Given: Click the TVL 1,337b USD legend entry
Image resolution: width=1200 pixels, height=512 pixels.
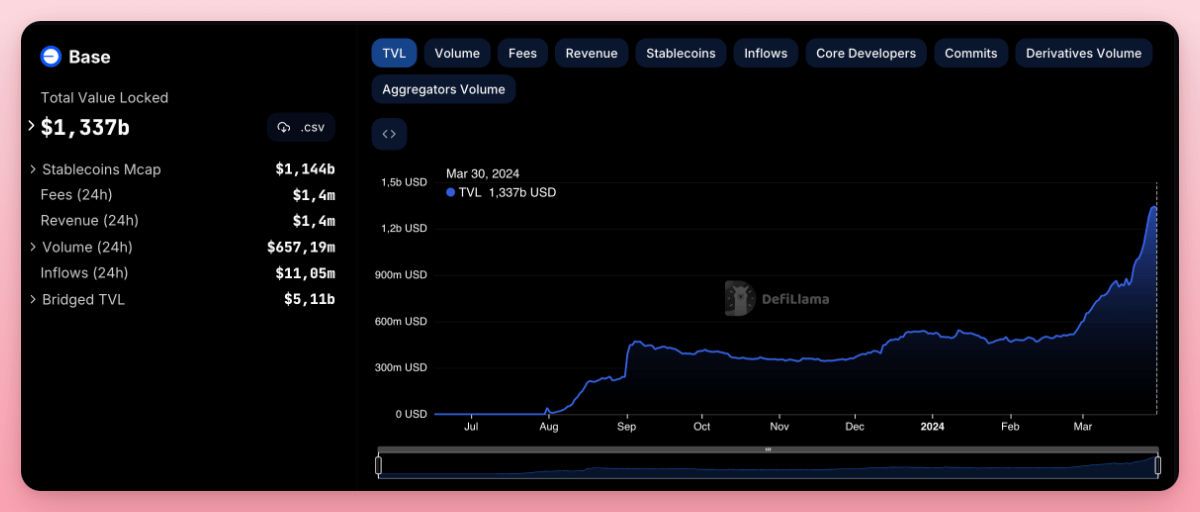Looking at the screenshot, I should click(x=501, y=192).
